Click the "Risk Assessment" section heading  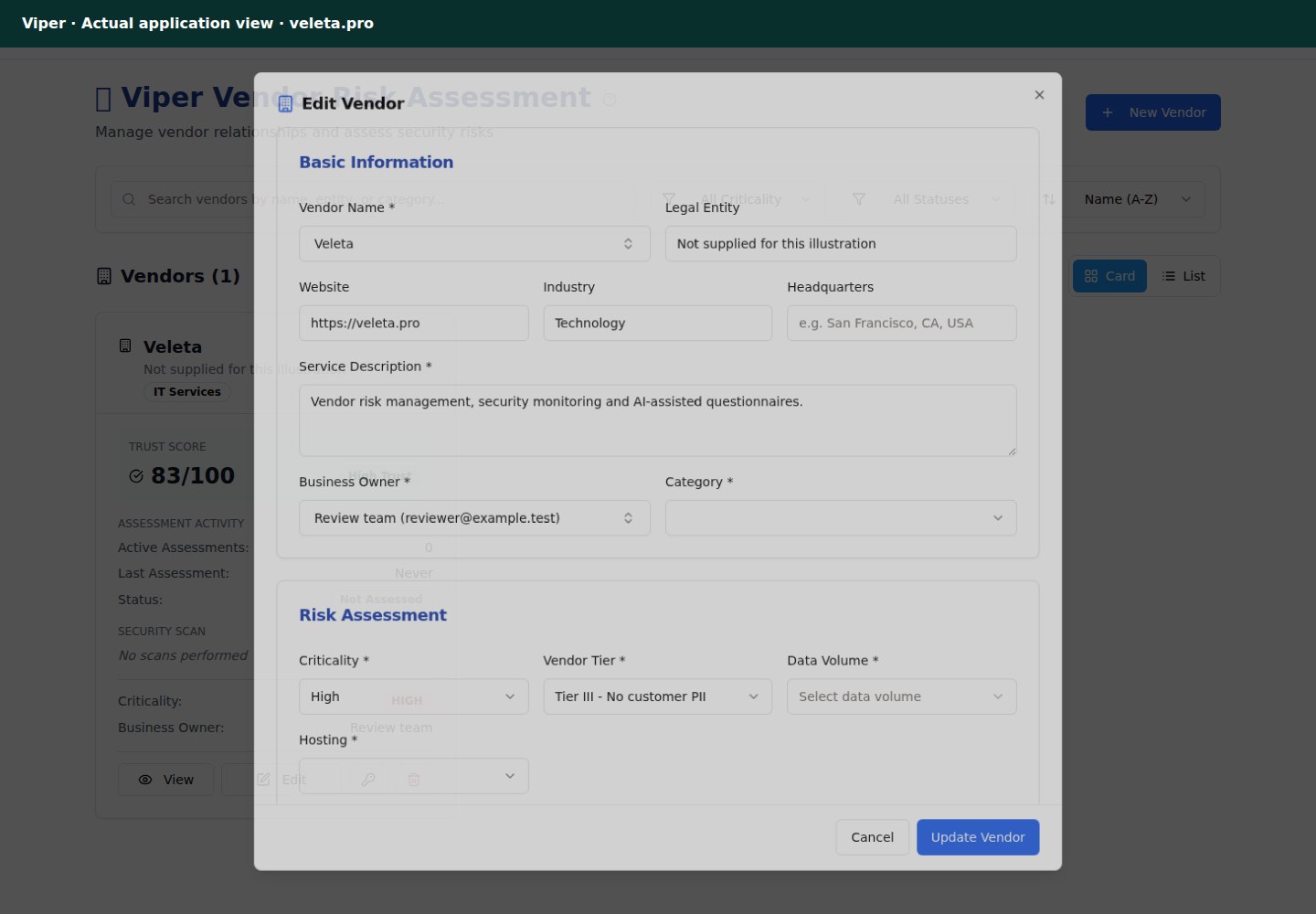(x=373, y=615)
